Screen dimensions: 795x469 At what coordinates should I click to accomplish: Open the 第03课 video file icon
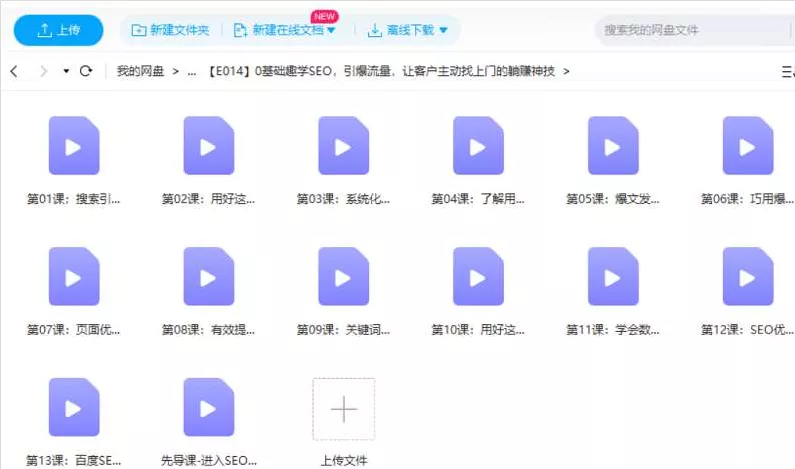coord(343,146)
